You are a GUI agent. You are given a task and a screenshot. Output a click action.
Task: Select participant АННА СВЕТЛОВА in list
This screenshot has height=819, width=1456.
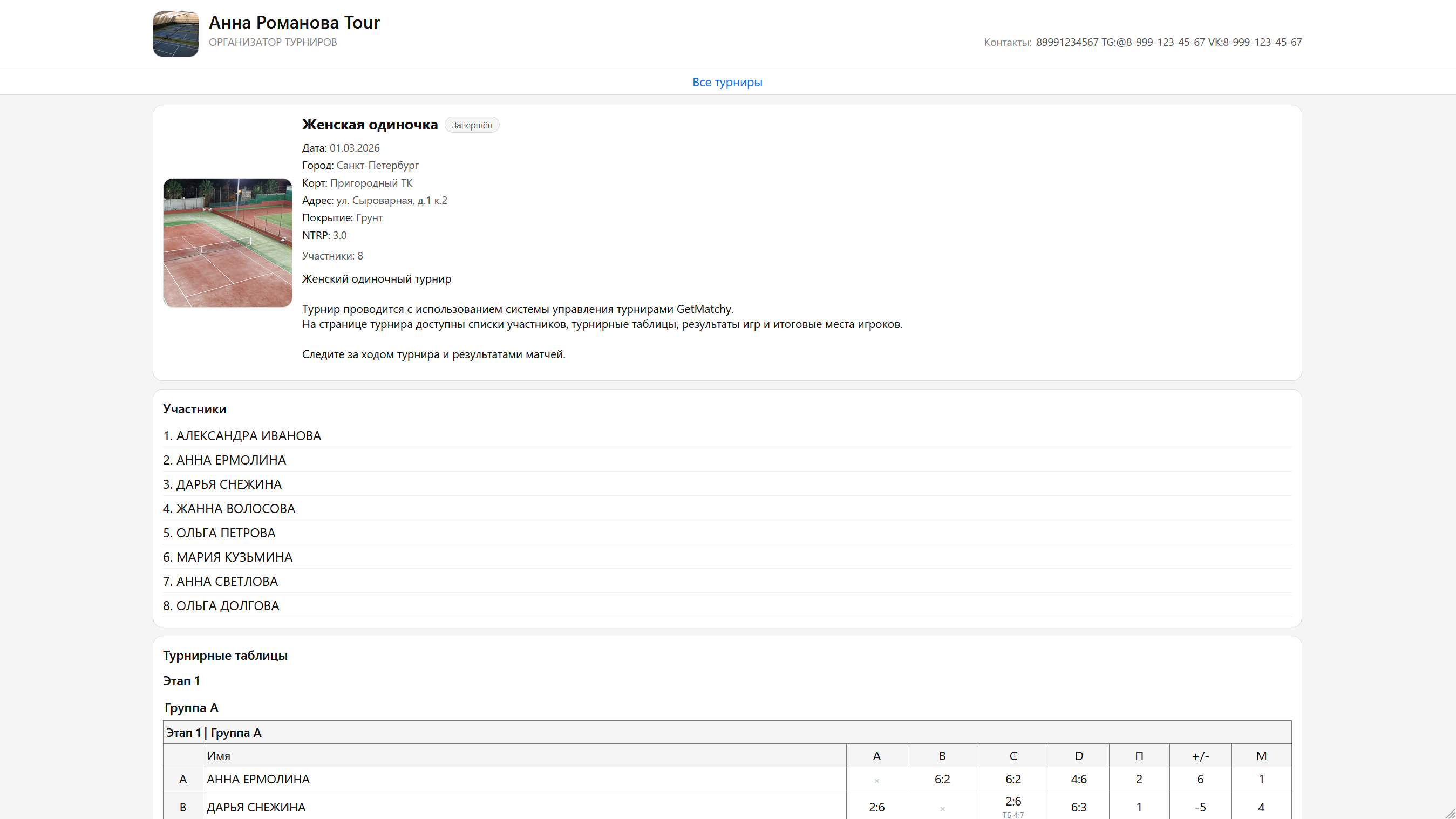220,582
